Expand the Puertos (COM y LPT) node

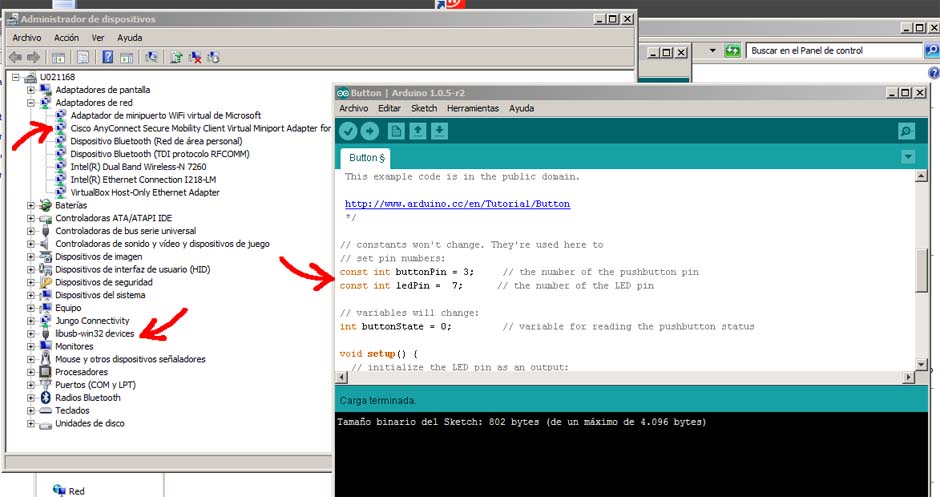[x=31, y=385]
